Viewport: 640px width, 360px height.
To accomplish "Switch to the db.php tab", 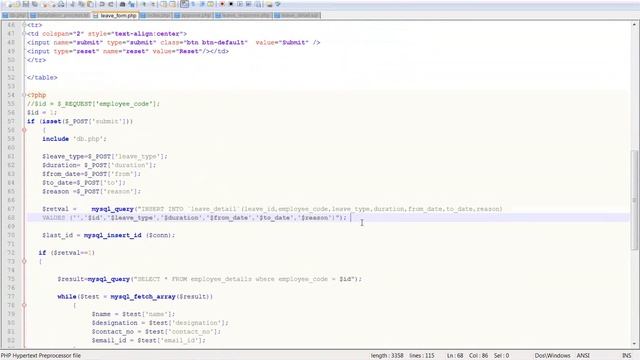I will [14, 16].
